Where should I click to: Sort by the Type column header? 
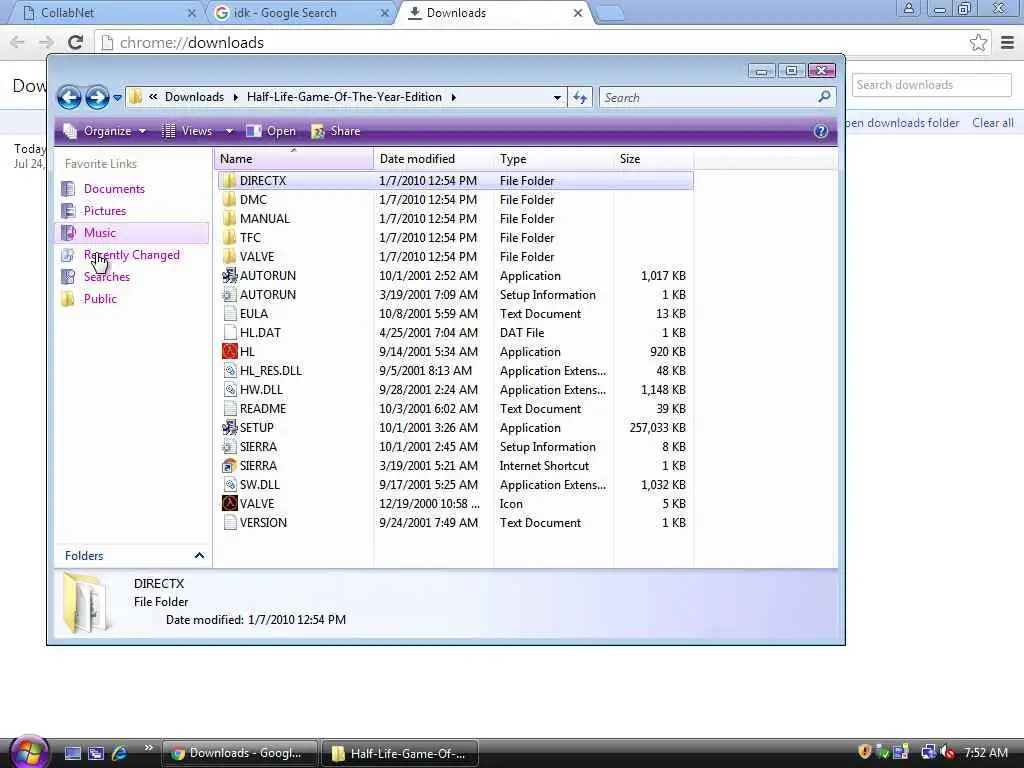pos(554,159)
